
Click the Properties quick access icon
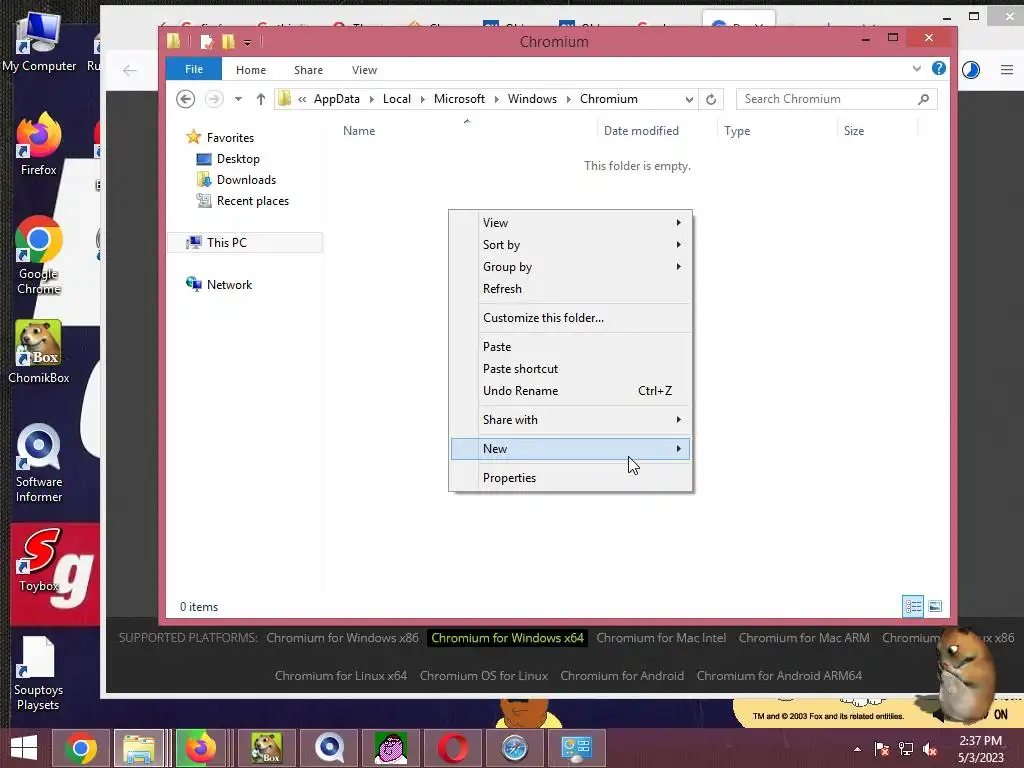pos(207,42)
